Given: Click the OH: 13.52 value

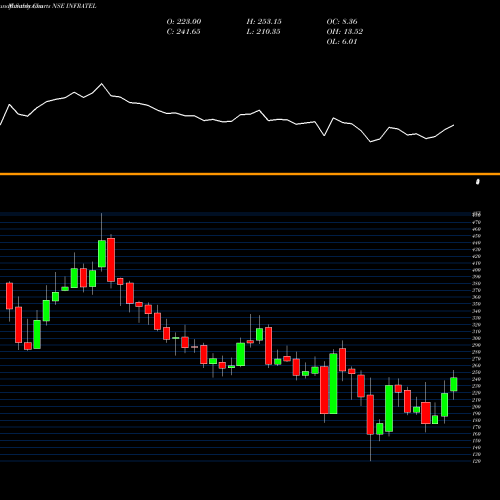Looking at the screenshot, I should click(x=345, y=32).
